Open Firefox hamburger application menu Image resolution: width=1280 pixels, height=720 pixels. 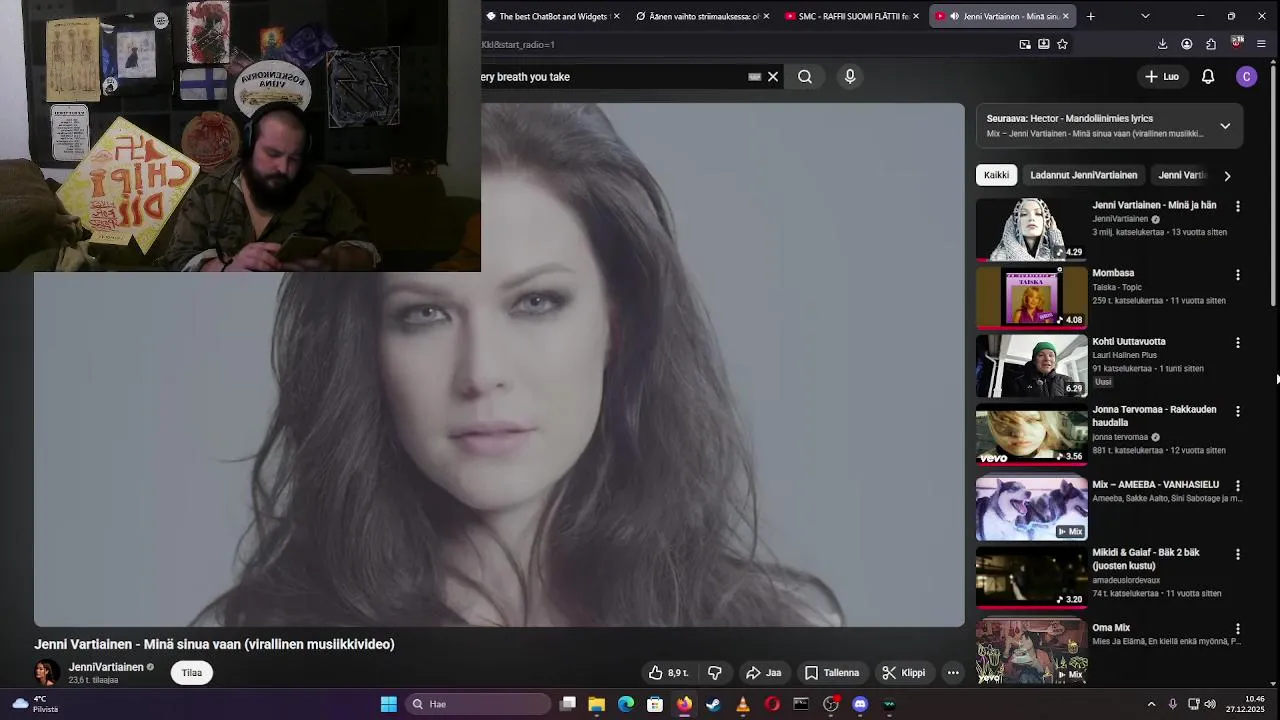[1261, 44]
